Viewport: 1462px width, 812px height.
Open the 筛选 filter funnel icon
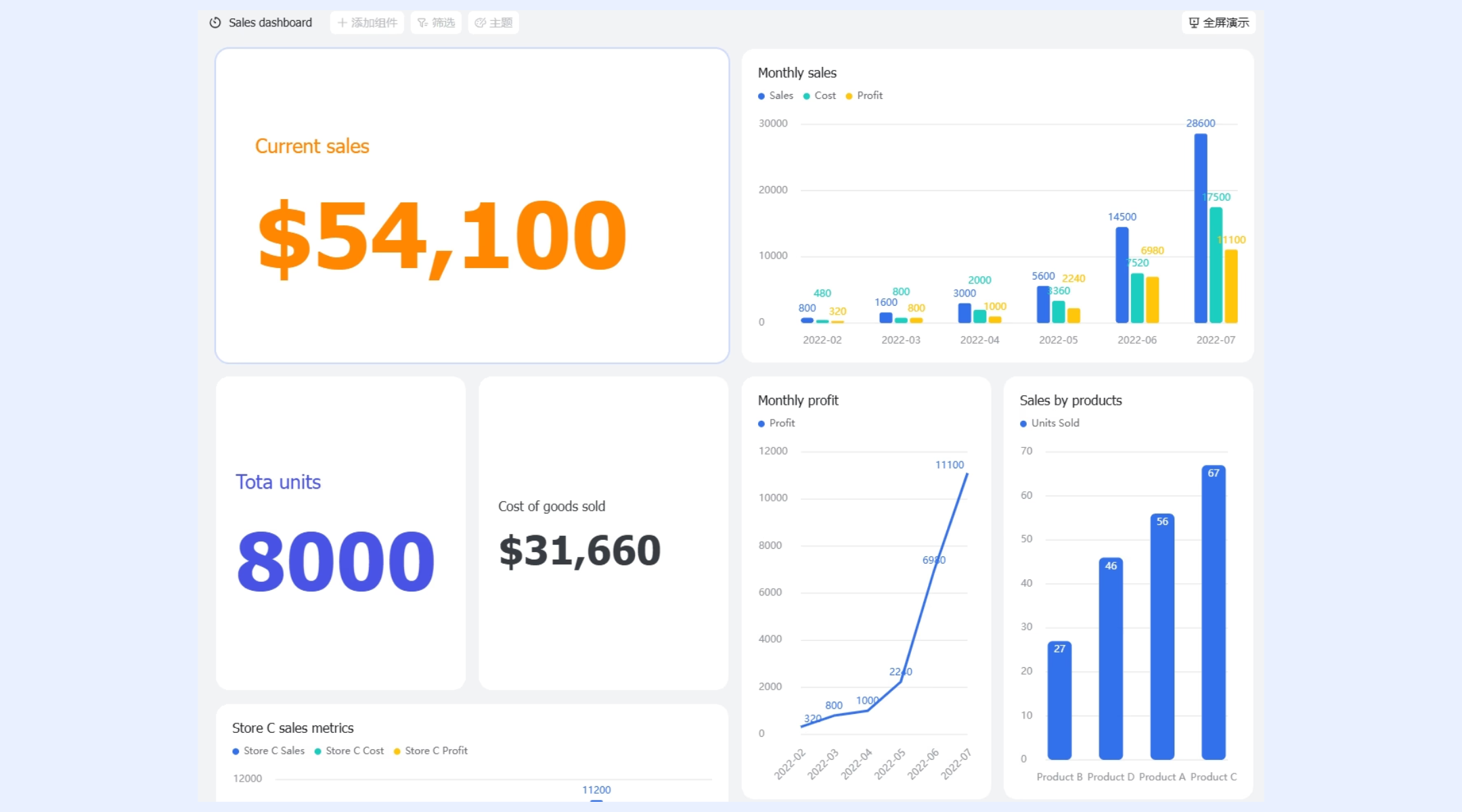(x=422, y=22)
